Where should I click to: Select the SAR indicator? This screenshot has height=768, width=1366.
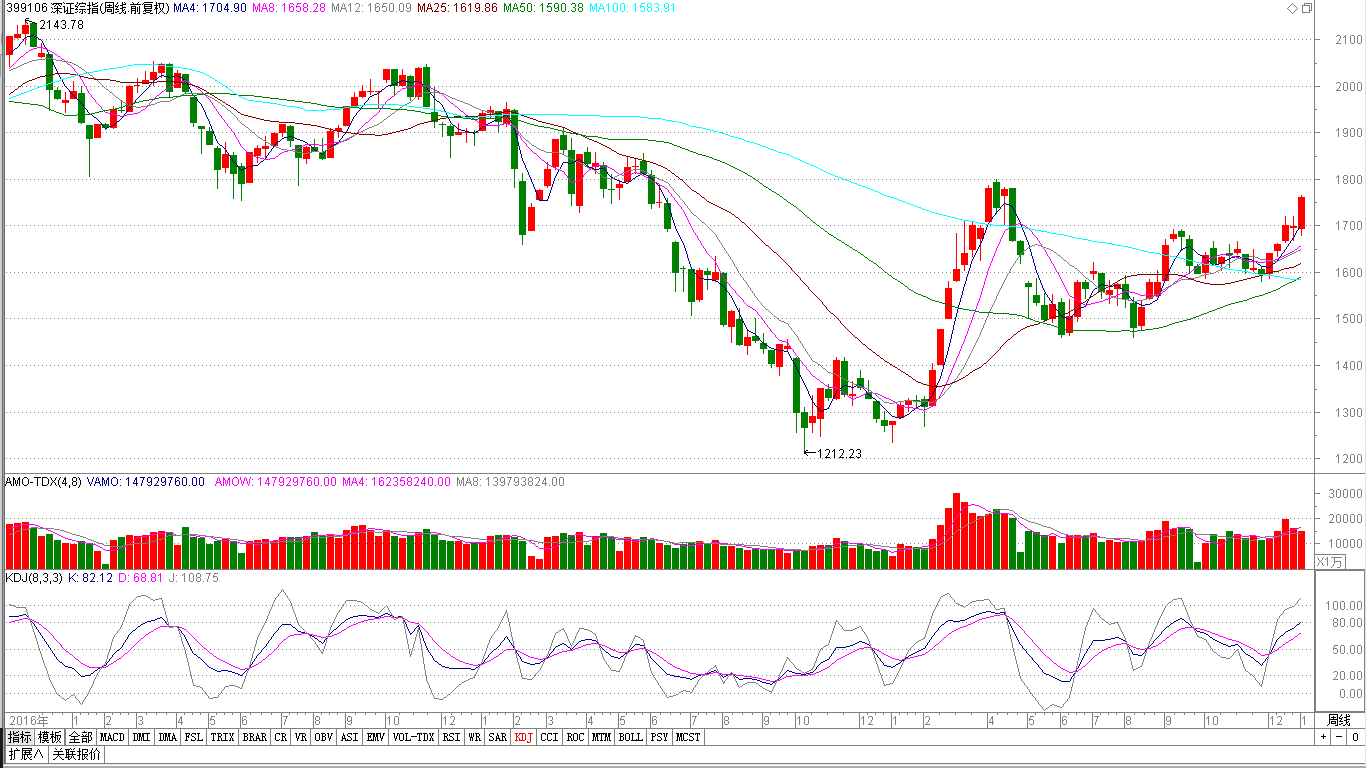(x=498, y=737)
